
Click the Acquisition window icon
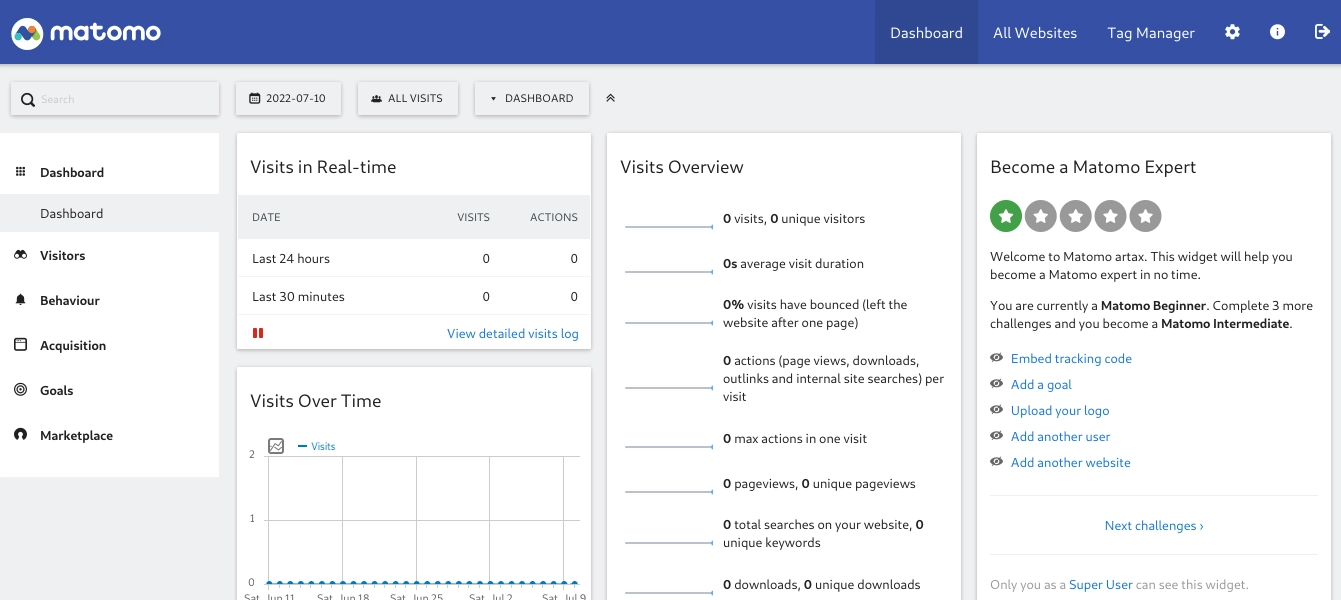coord(20,345)
